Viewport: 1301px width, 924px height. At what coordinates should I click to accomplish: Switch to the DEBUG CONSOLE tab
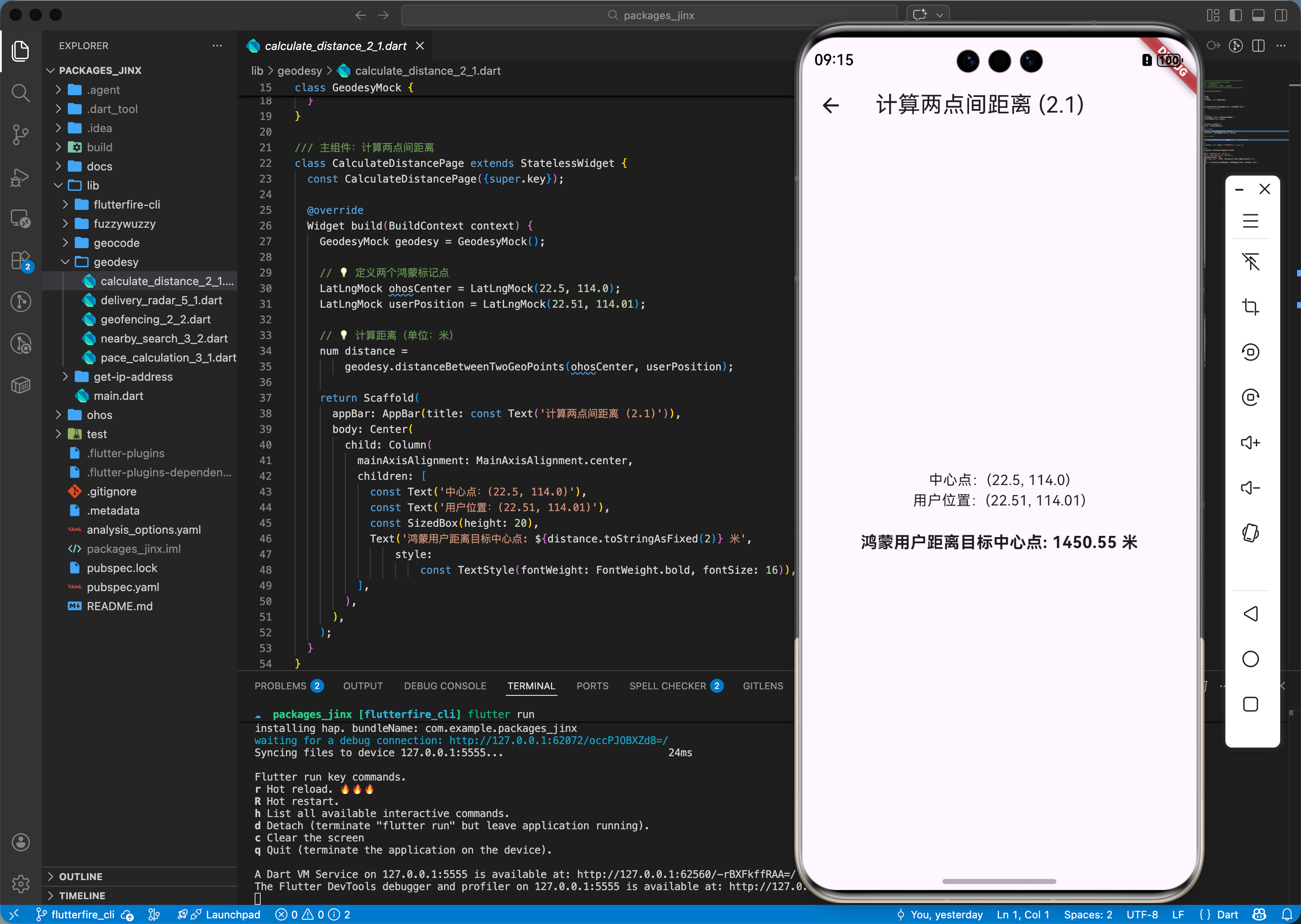[445, 685]
